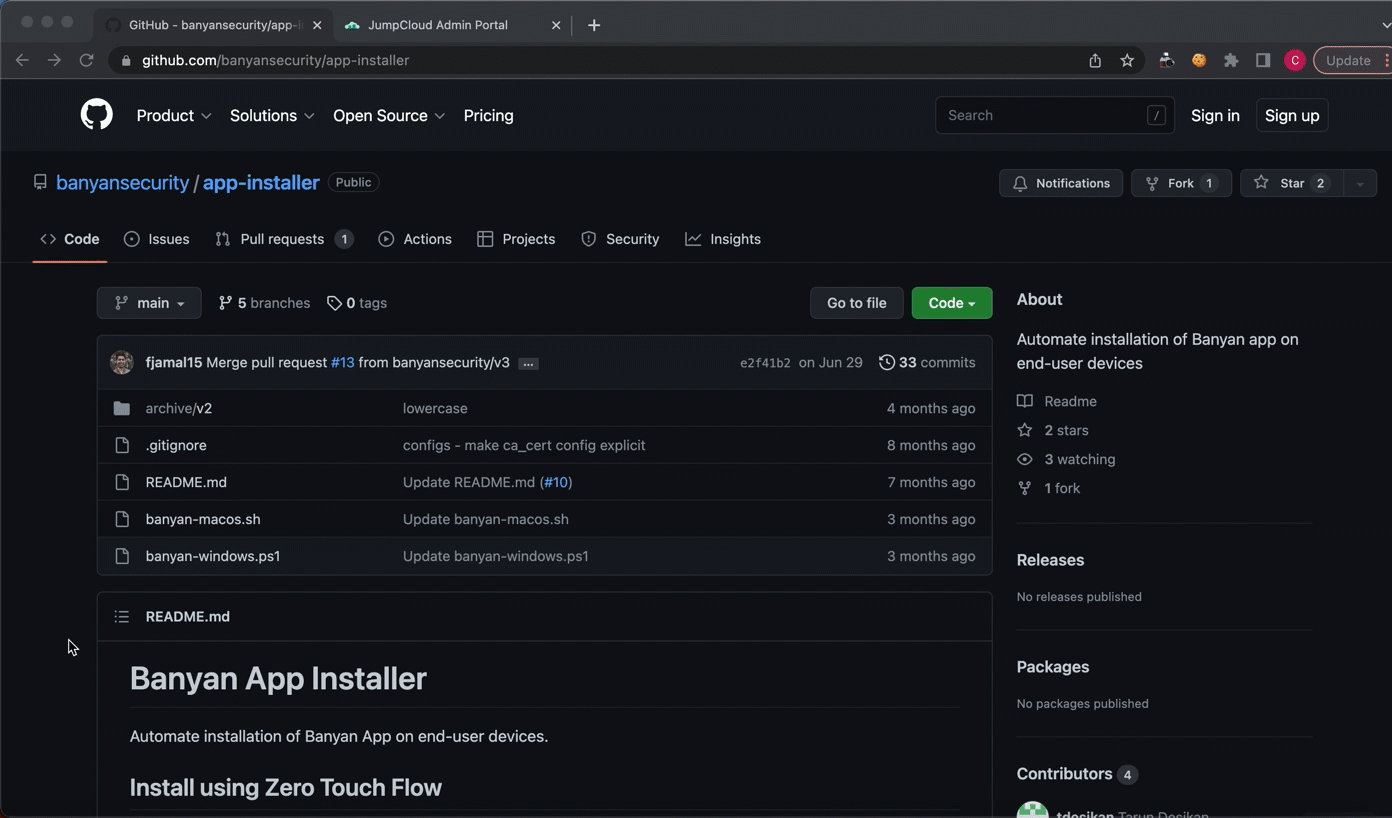Open the JumpCloud Admin Portal tab
The height and width of the screenshot is (818, 1392).
437,25
